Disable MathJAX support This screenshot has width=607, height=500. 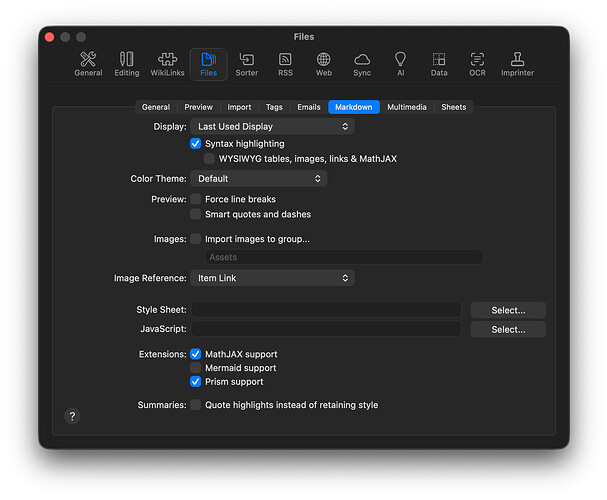coord(195,354)
